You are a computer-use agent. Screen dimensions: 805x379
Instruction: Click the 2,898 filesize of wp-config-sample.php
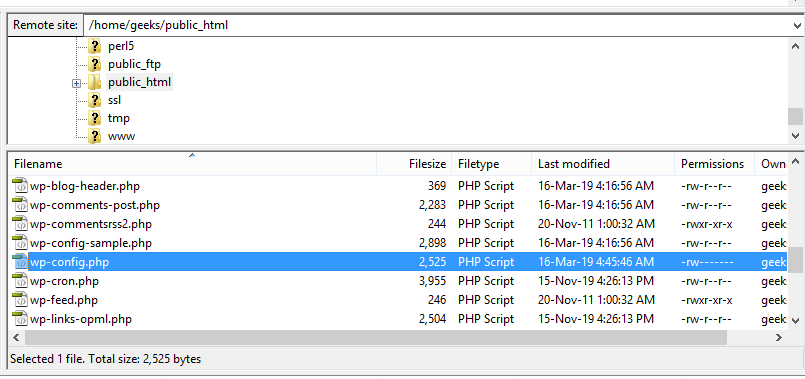432,243
